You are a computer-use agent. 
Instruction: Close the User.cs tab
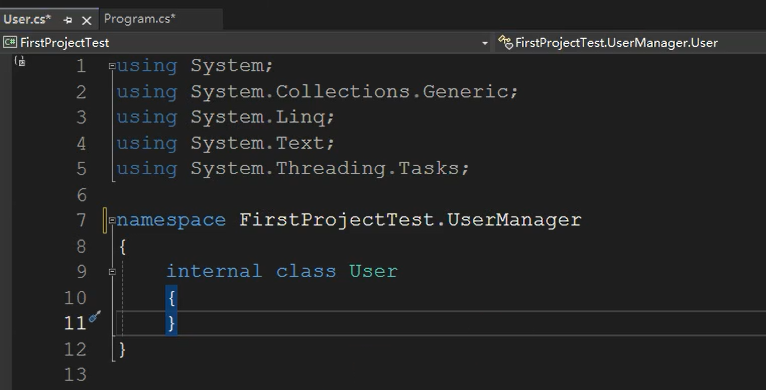click(86, 20)
